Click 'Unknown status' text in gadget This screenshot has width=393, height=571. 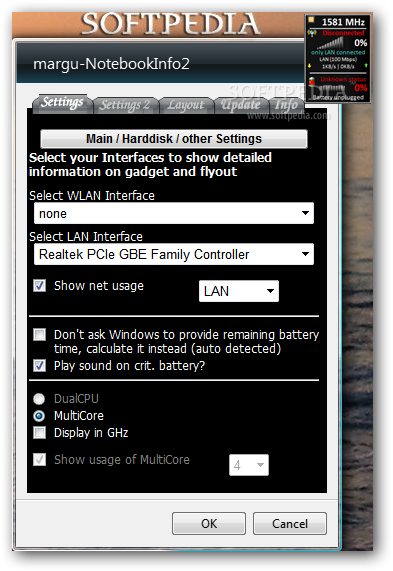tap(343, 79)
